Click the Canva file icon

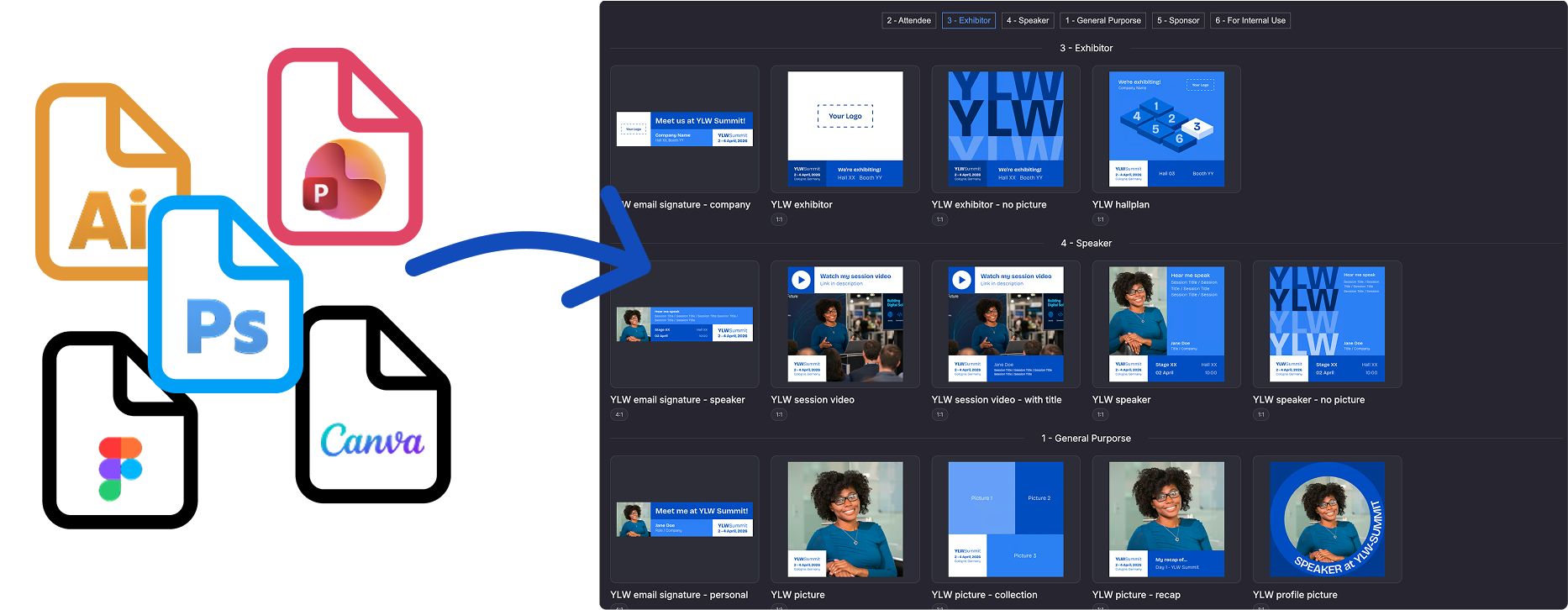[x=373, y=404]
